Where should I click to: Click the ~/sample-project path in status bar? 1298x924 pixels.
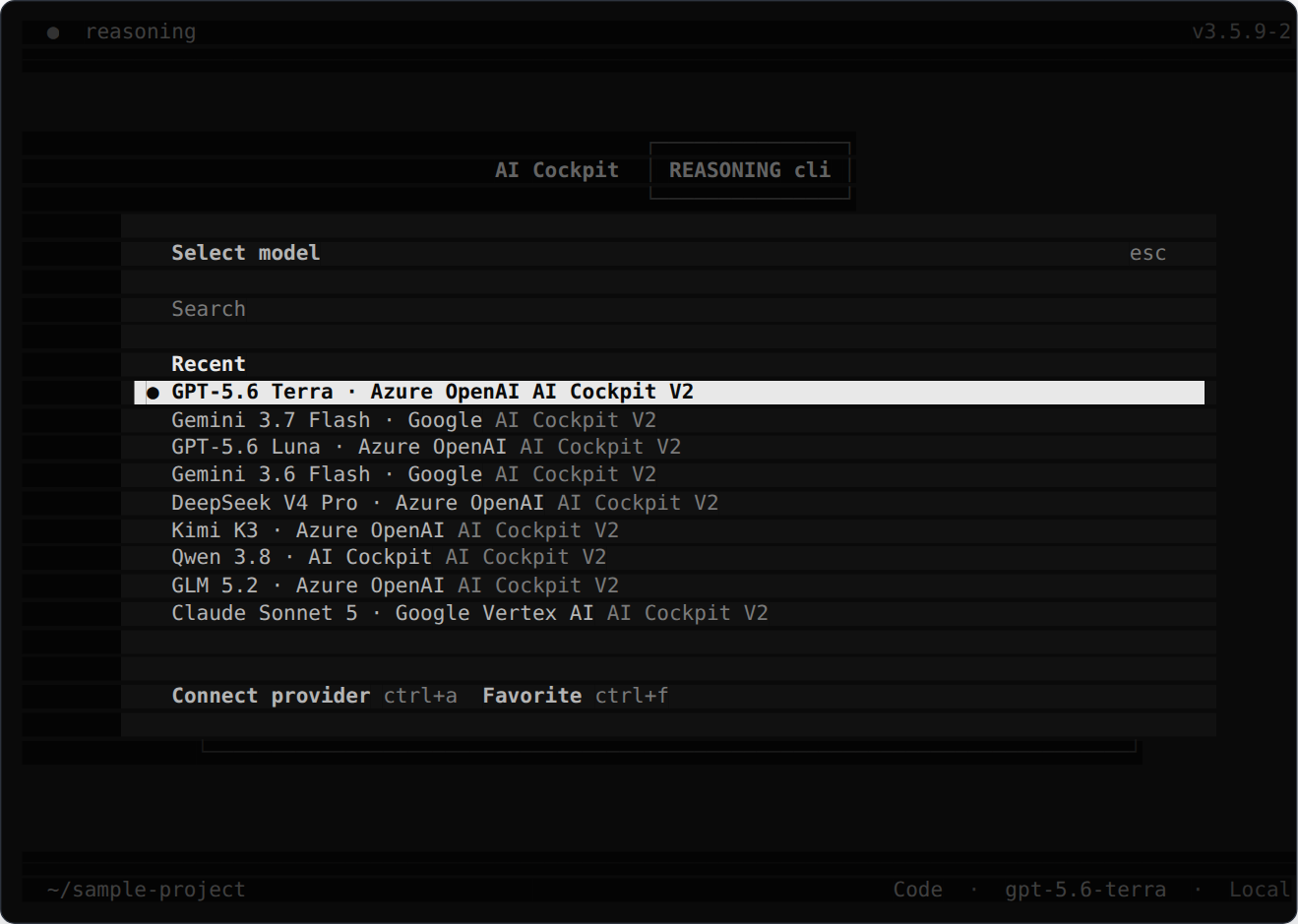(x=146, y=890)
